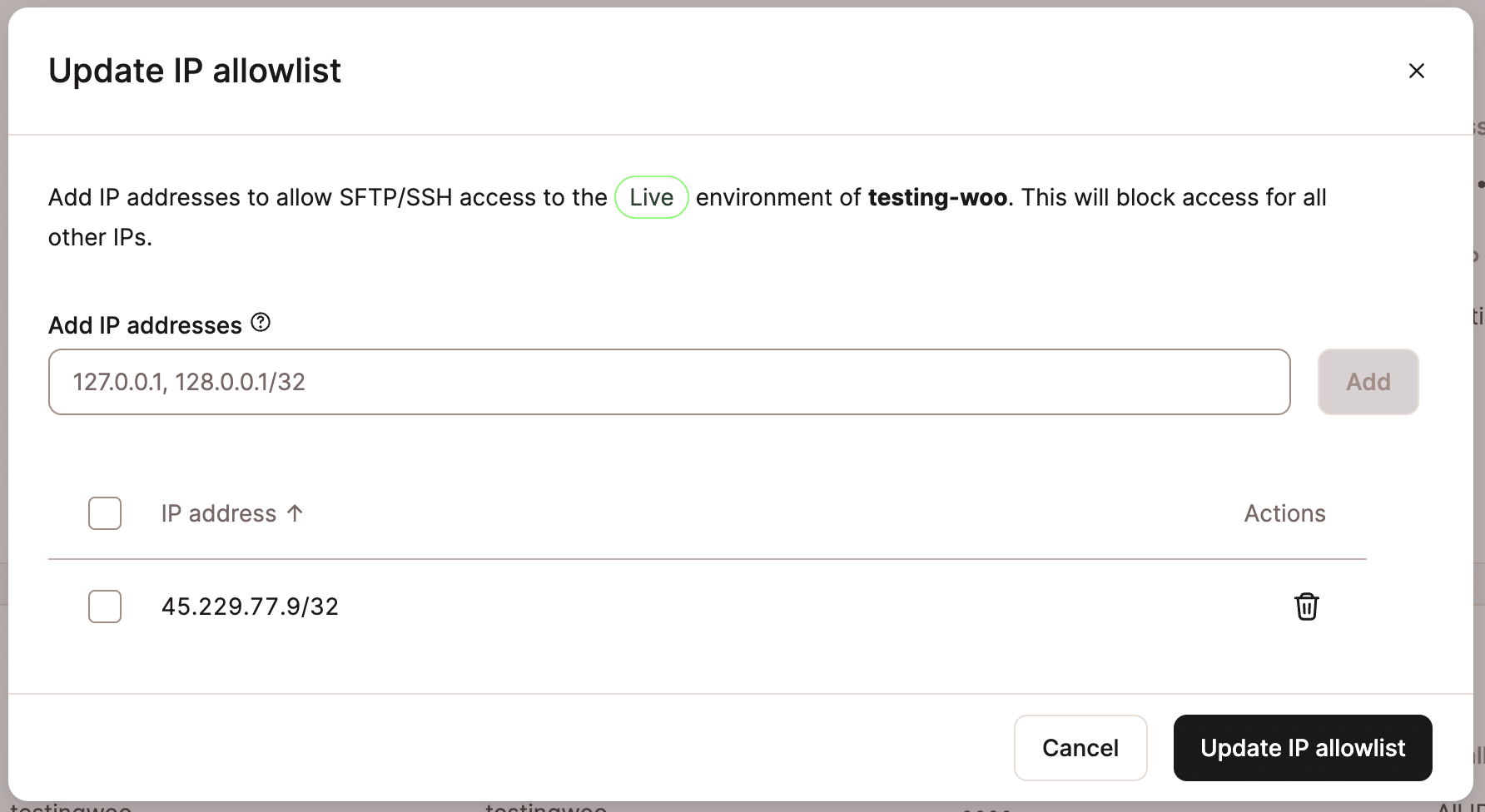Close the Update IP allowlist dialog
This screenshot has width=1485, height=812.
(x=1416, y=71)
